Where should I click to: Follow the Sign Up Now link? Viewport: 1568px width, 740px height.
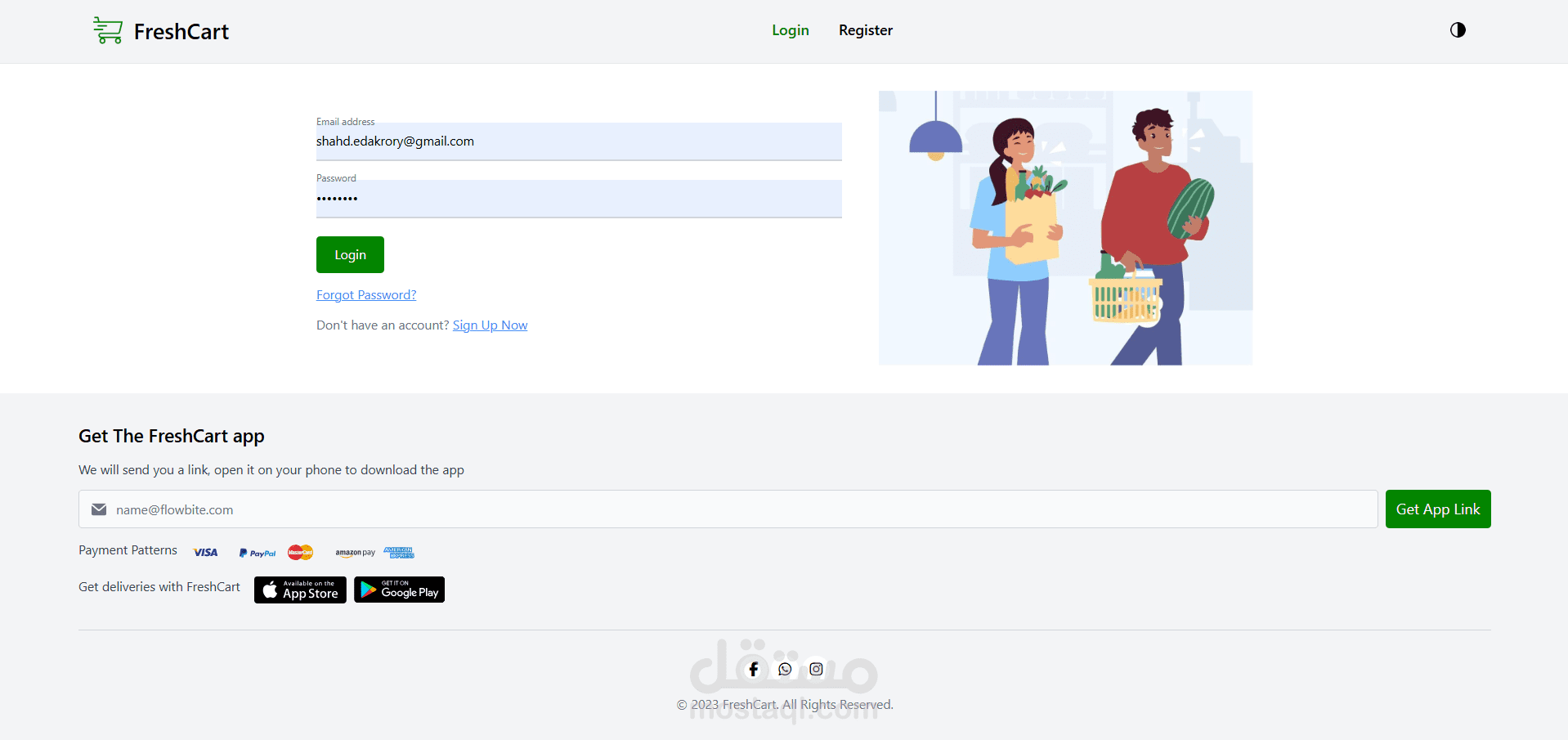click(x=490, y=325)
